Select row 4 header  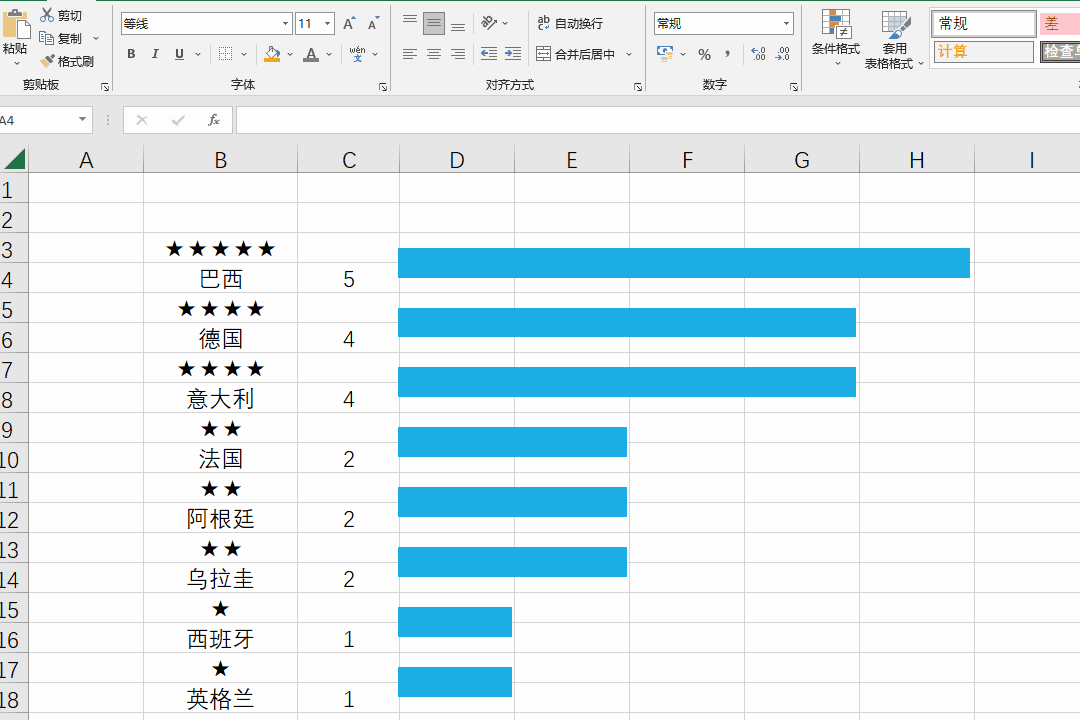click(14, 279)
